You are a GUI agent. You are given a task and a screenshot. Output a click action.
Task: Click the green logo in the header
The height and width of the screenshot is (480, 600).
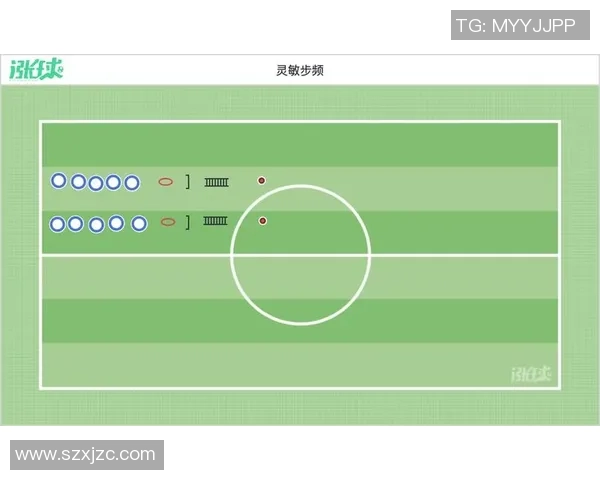pyautogui.click(x=36, y=70)
